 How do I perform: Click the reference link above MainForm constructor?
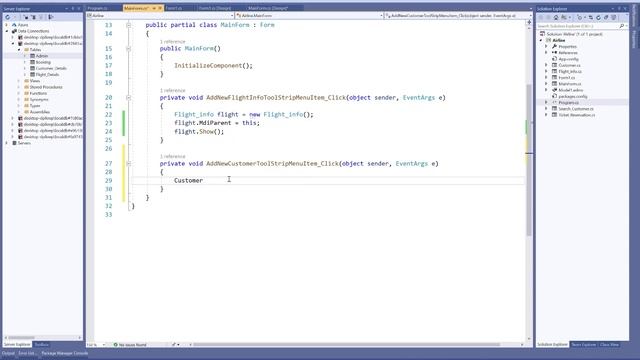[x=172, y=42]
